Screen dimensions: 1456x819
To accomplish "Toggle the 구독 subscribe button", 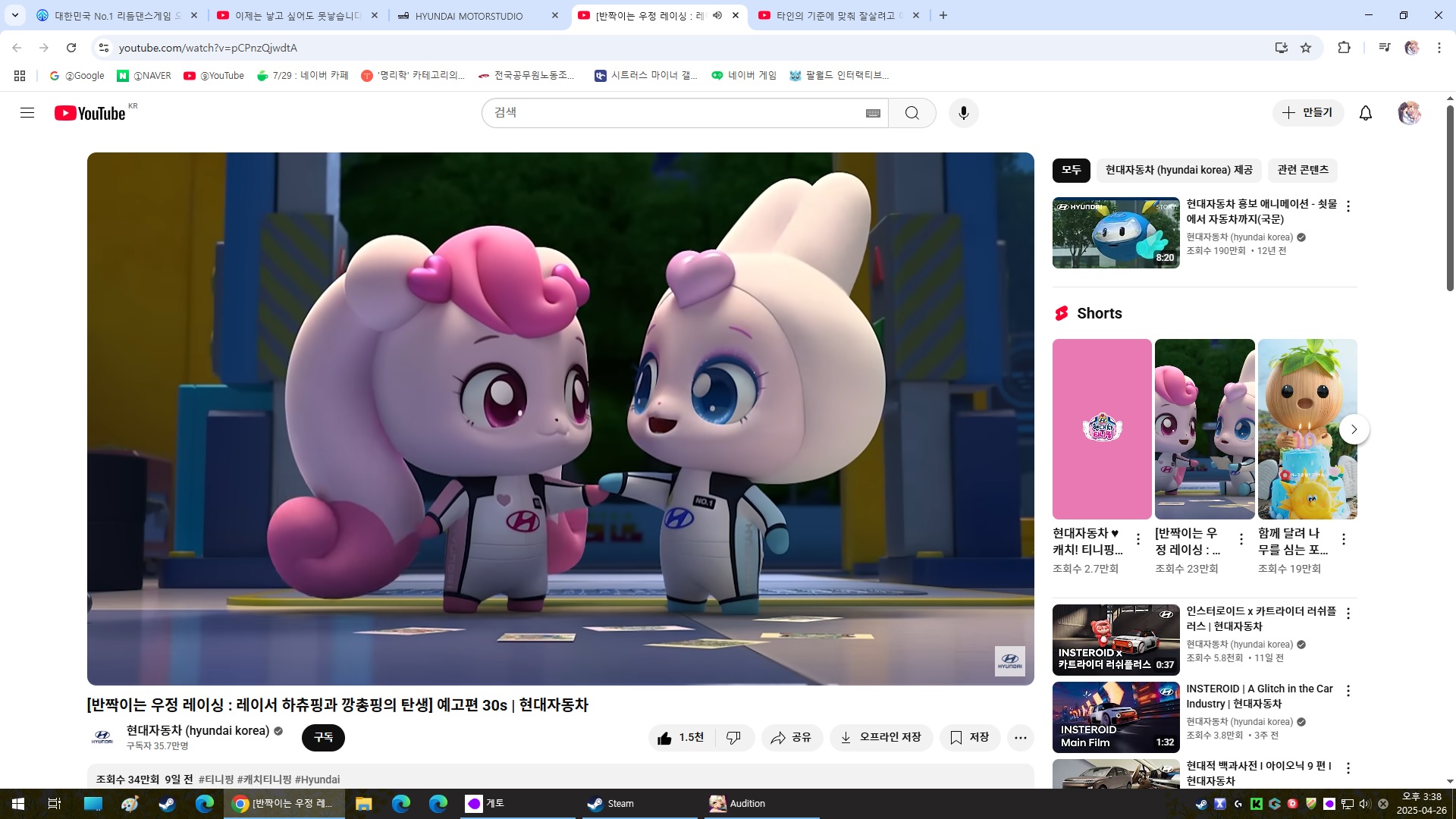I will click(x=323, y=738).
